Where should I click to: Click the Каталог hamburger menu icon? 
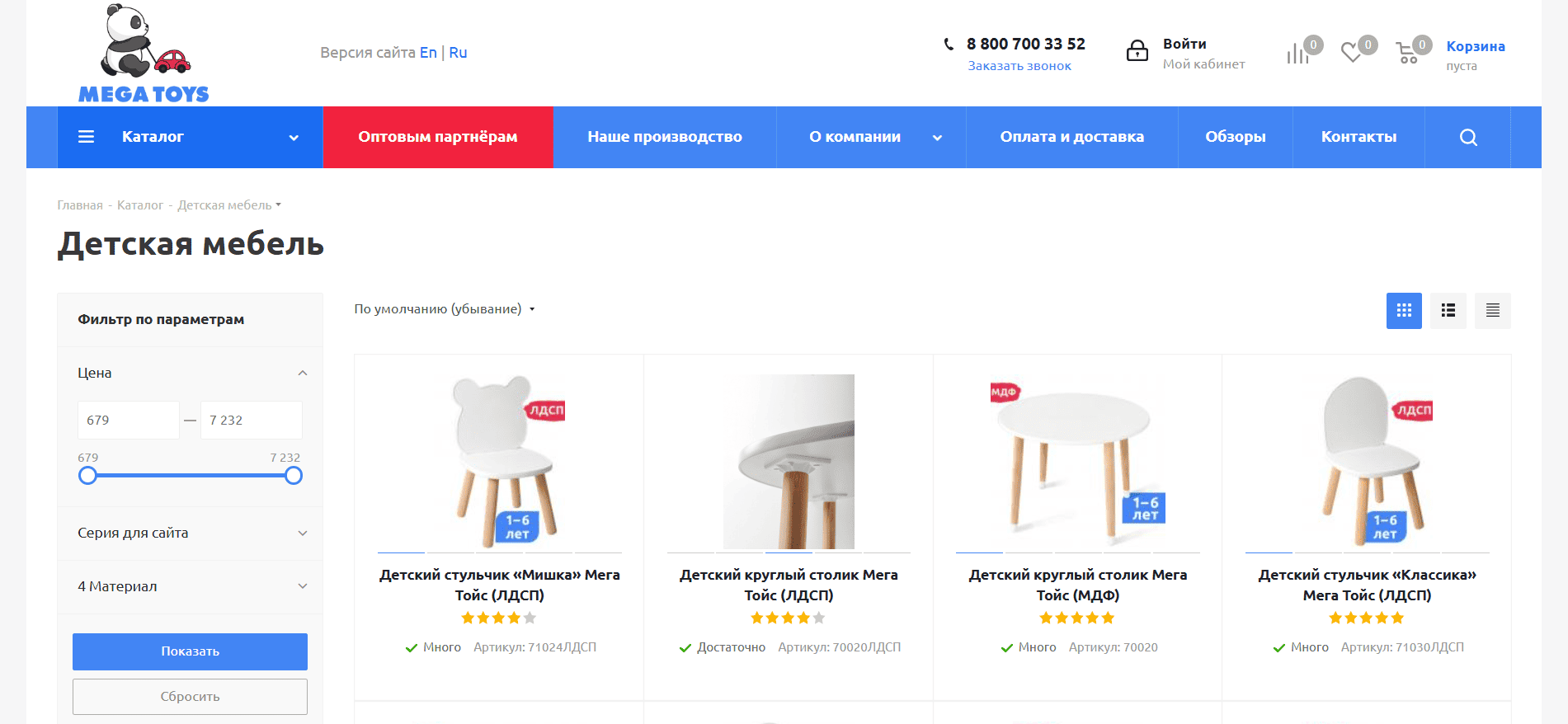tap(86, 137)
